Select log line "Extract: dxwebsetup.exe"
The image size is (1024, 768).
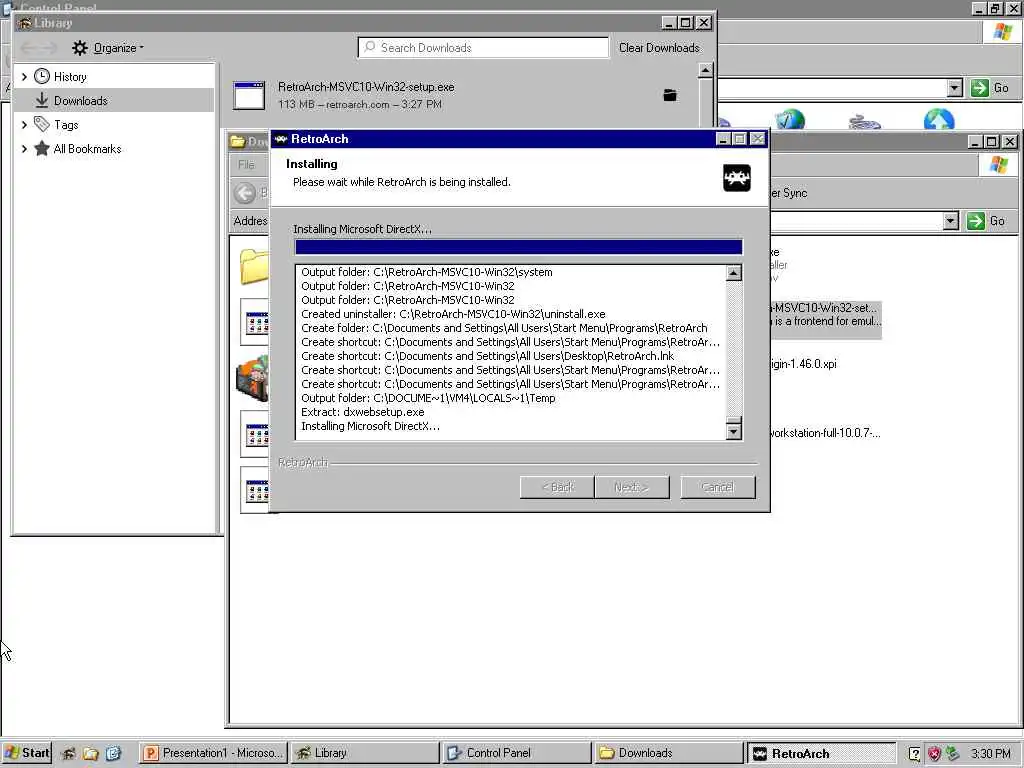point(362,412)
